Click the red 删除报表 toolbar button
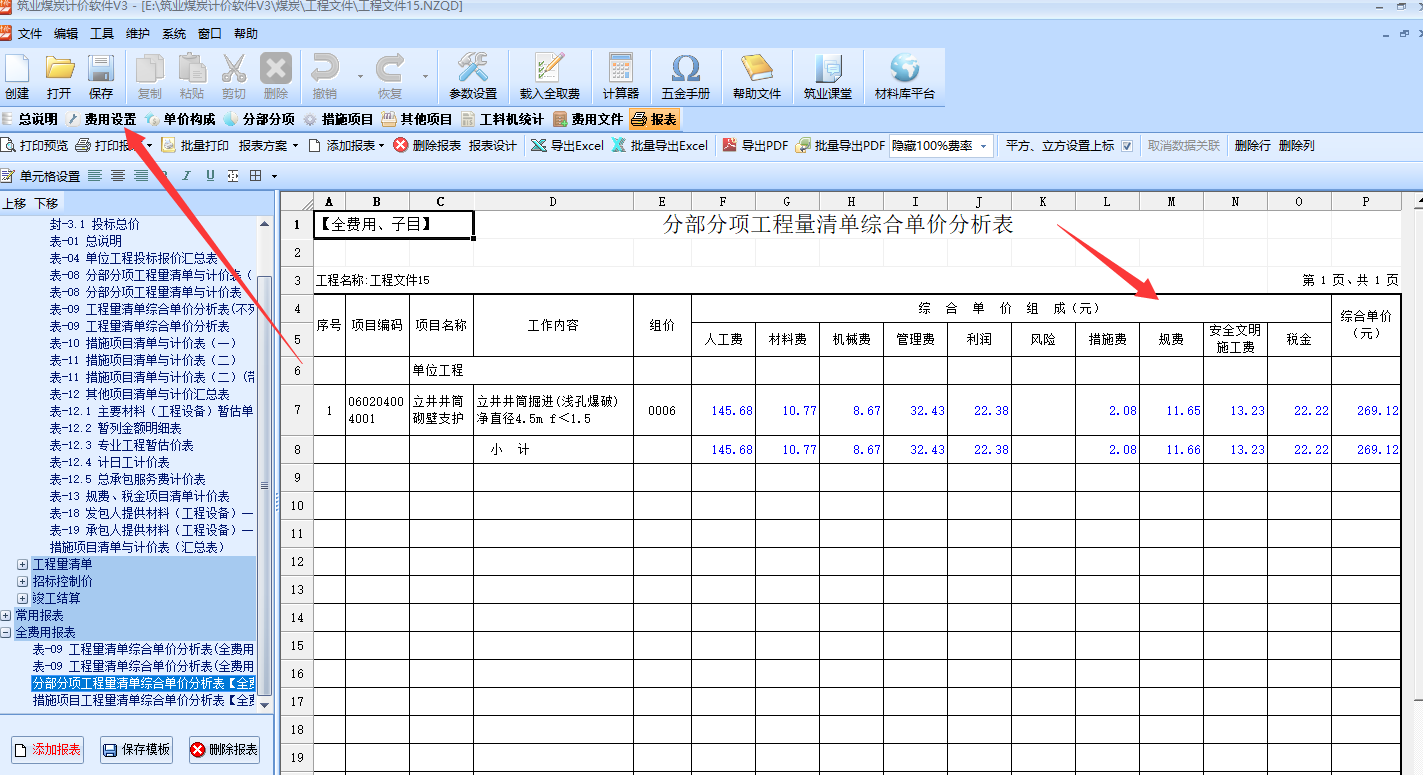The width and height of the screenshot is (1423, 775). 427,146
